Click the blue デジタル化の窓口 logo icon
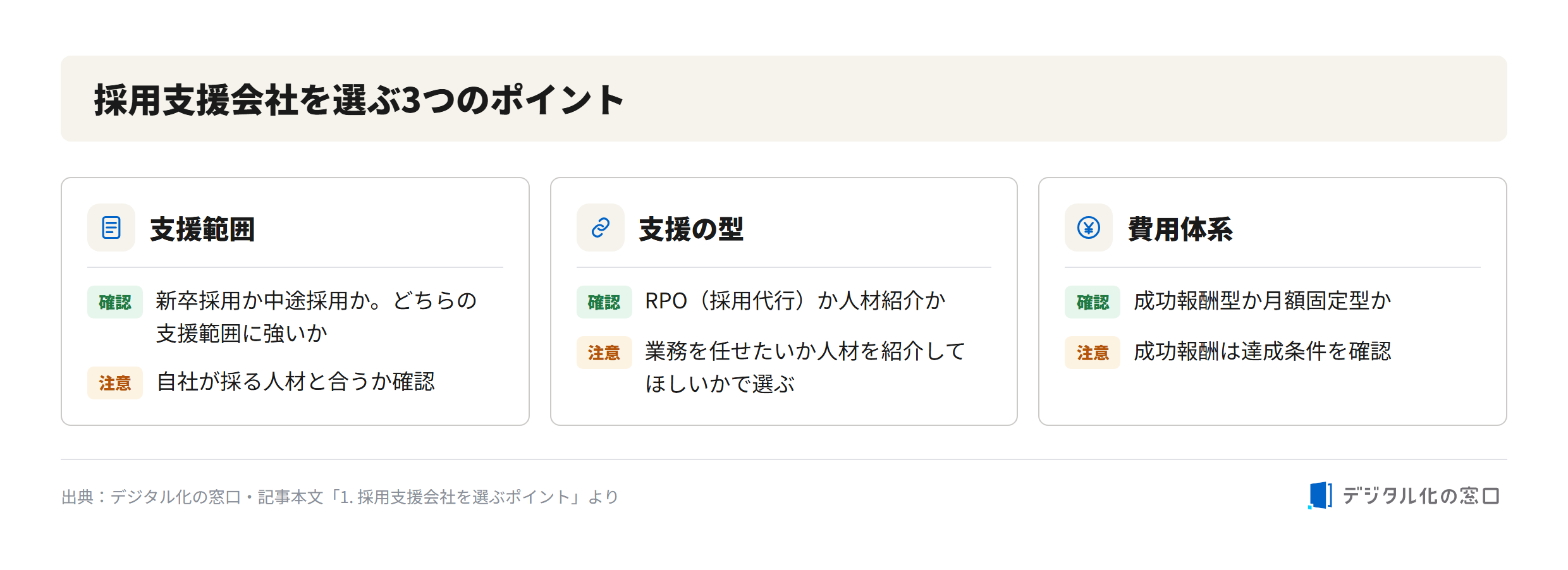The width and height of the screenshot is (1568, 570). [1320, 495]
